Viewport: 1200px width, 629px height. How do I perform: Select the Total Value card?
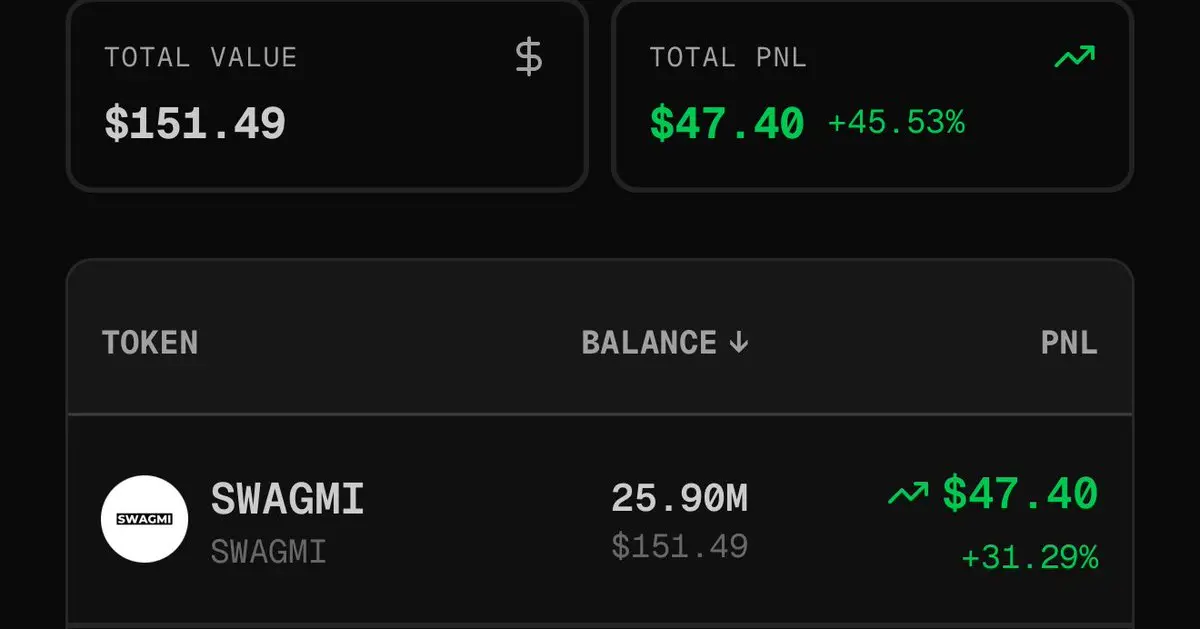tap(327, 94)
